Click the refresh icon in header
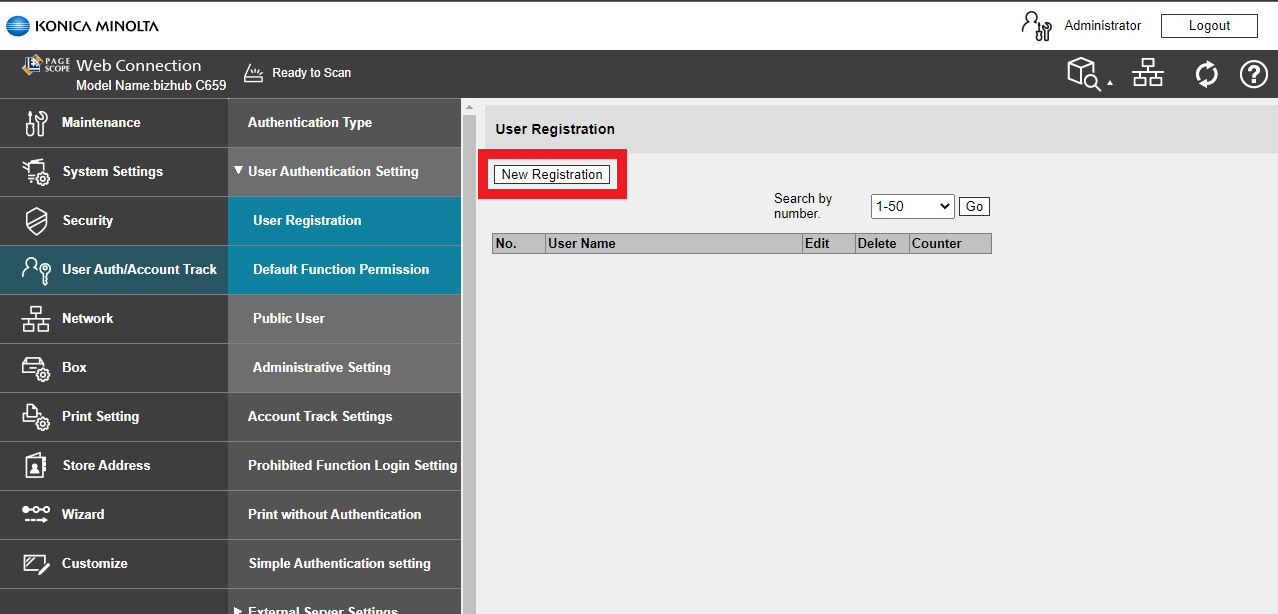This screenshot has width=1278, height=614. point(1207,74)
